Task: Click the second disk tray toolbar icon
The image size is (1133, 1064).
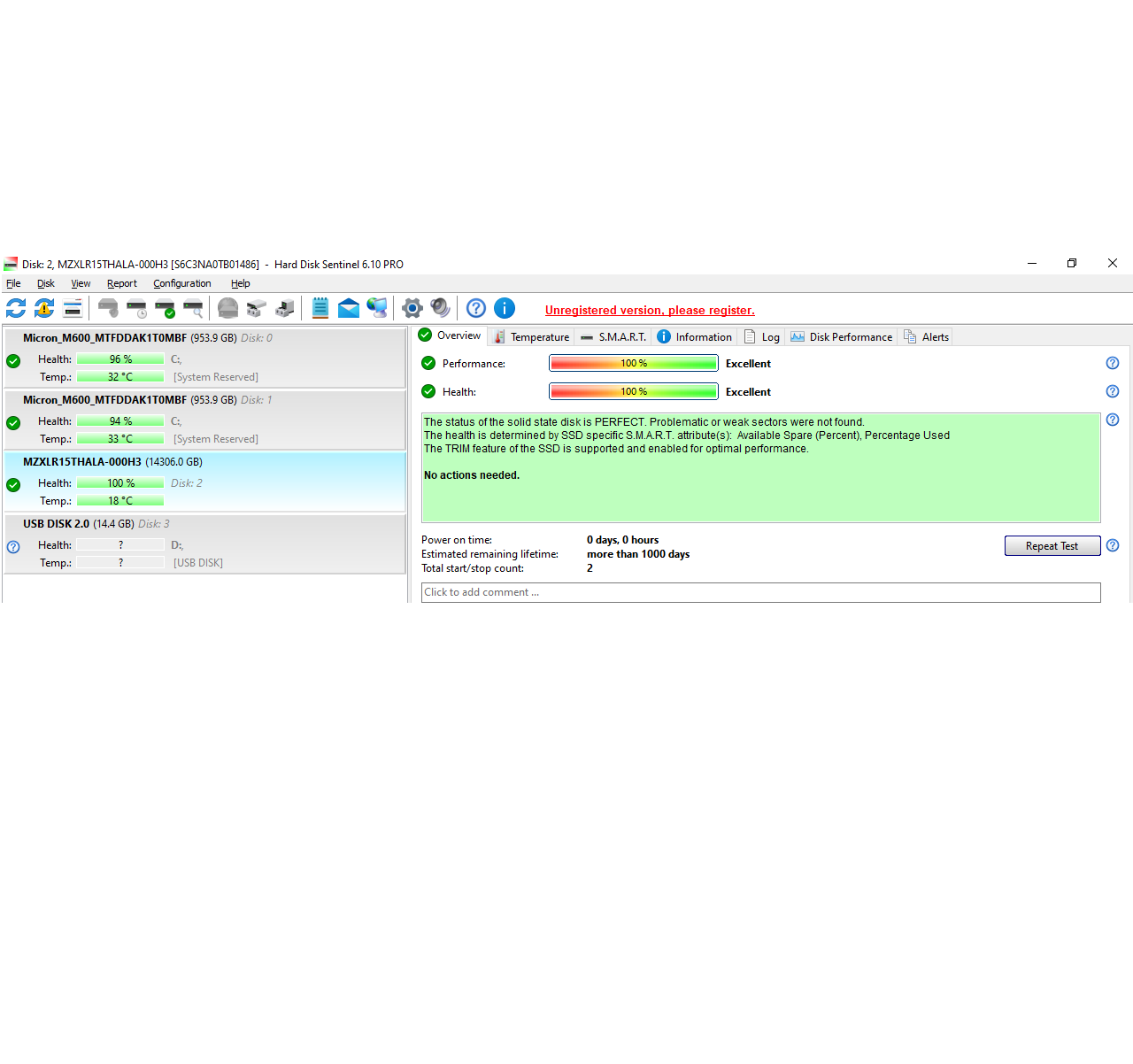Action: pyautogui.click(x=285, y=308)
